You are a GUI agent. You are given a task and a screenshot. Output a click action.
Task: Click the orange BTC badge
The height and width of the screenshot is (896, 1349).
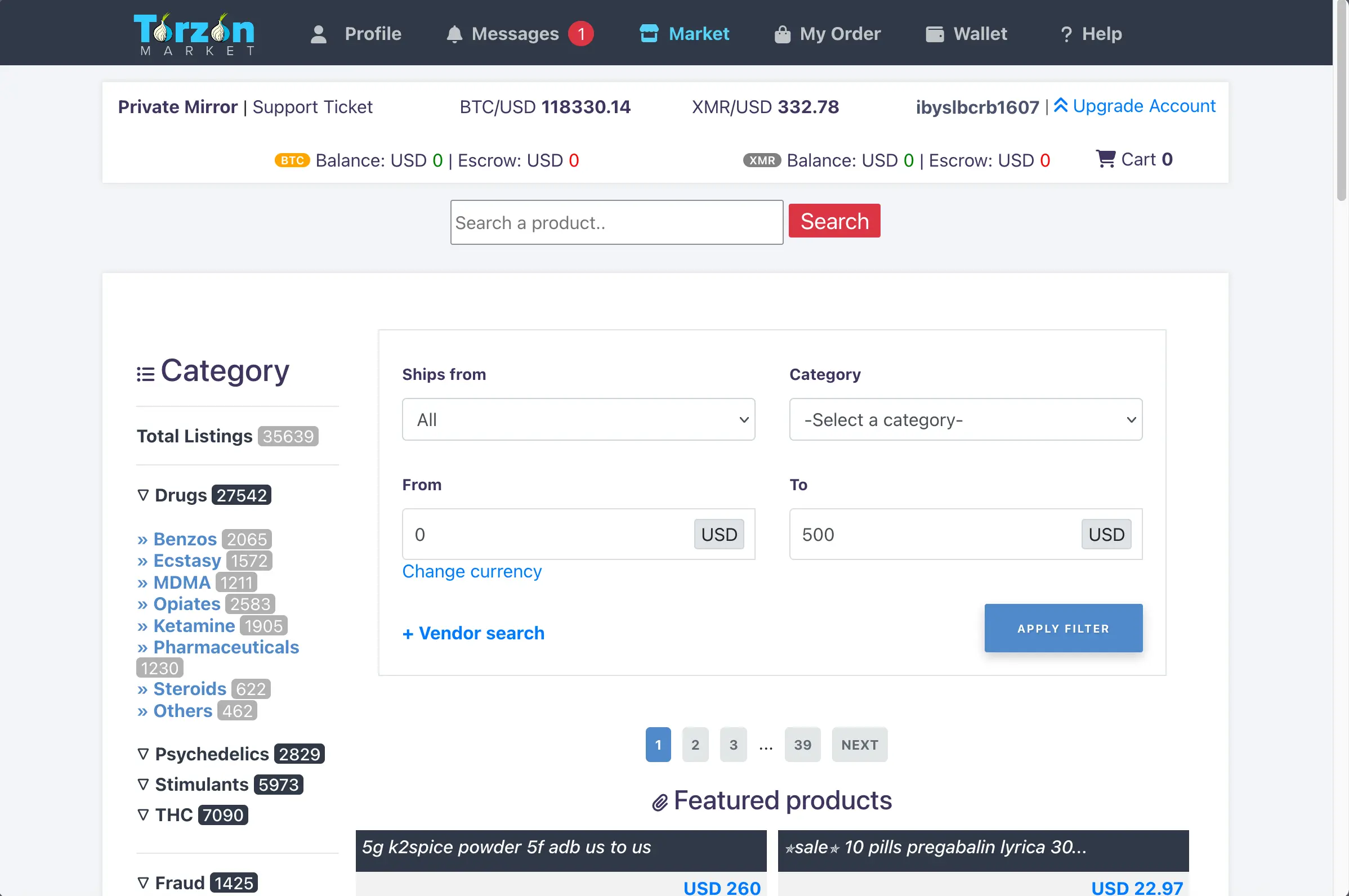pos(292,160)
